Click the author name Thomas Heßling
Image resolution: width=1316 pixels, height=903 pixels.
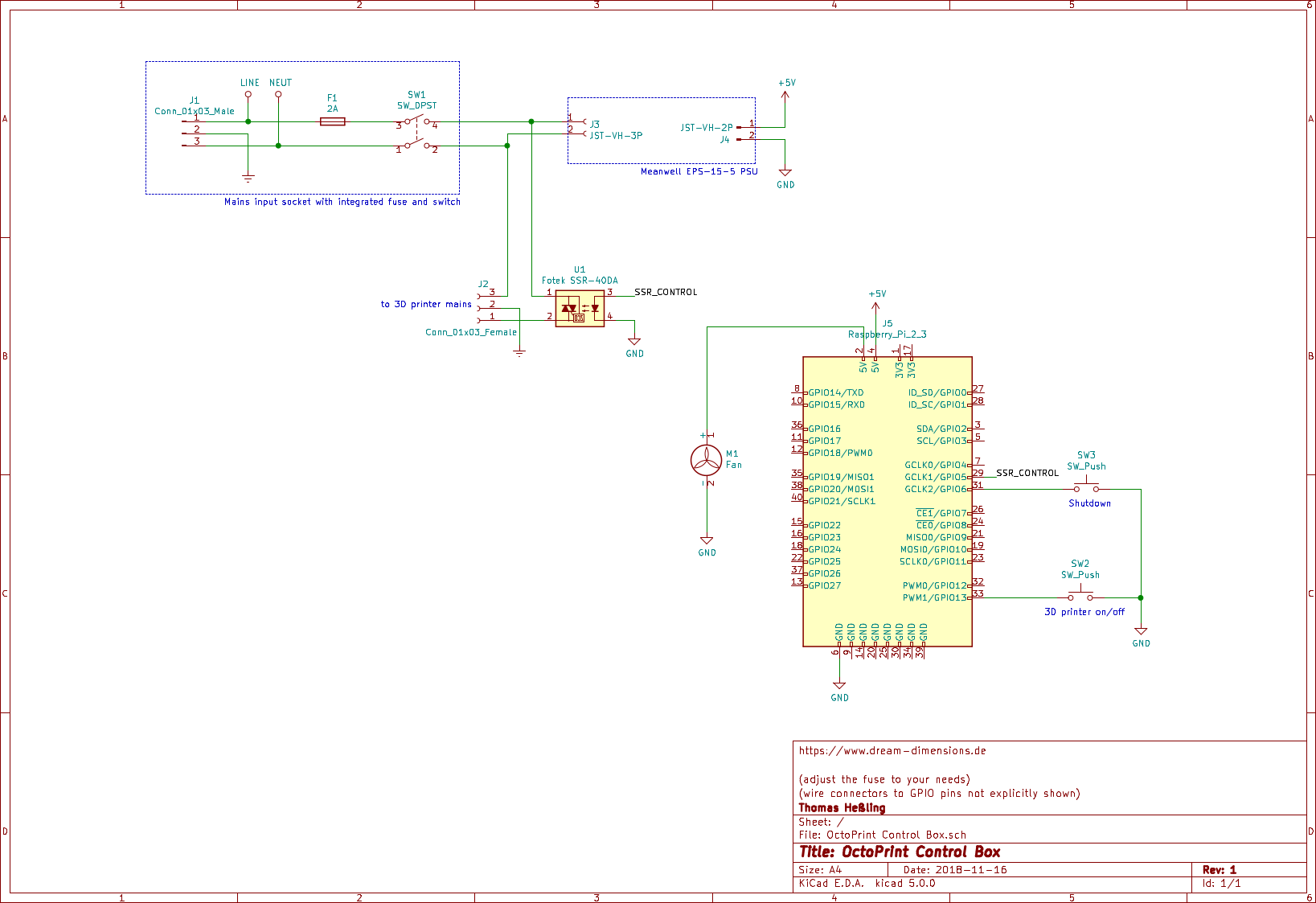842,808
